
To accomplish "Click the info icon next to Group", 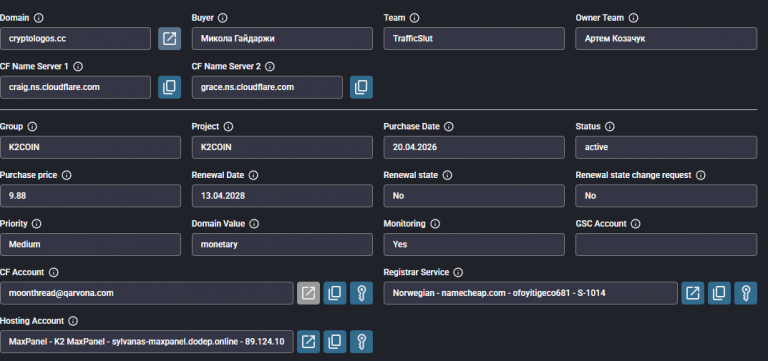I will click(x=32, y=126).
